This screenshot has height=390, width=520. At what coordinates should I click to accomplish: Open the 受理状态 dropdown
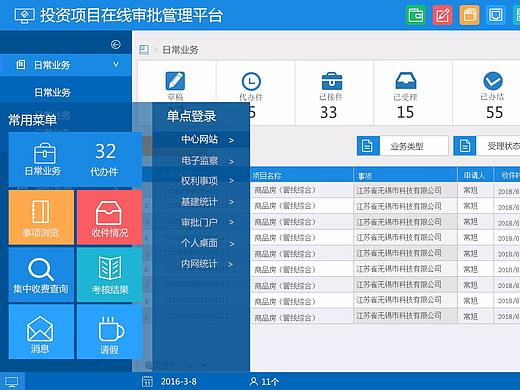[487, 146]
